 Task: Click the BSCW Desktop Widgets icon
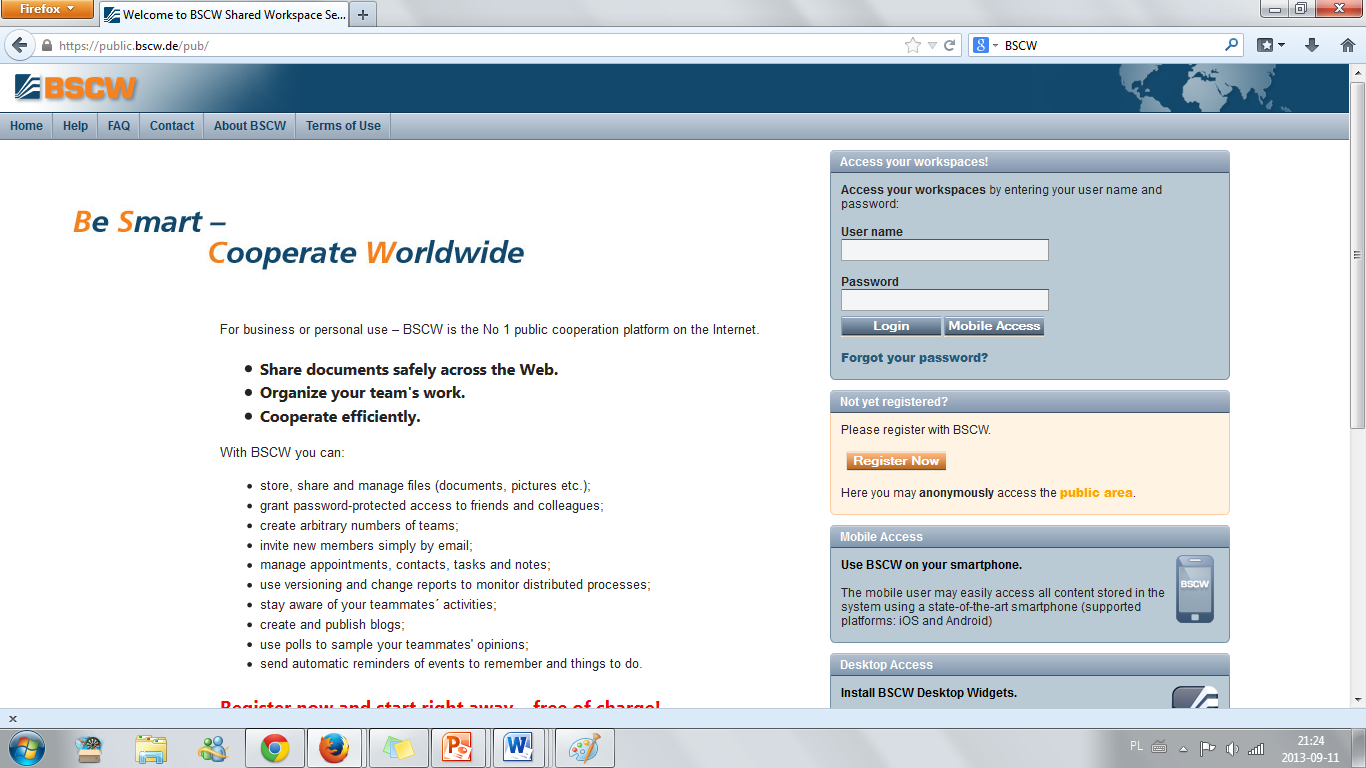[1195, 697]
